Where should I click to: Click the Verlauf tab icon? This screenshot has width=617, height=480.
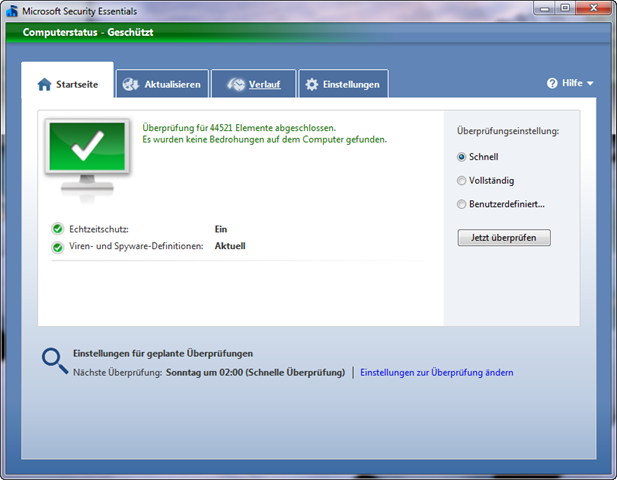[235, 85]
